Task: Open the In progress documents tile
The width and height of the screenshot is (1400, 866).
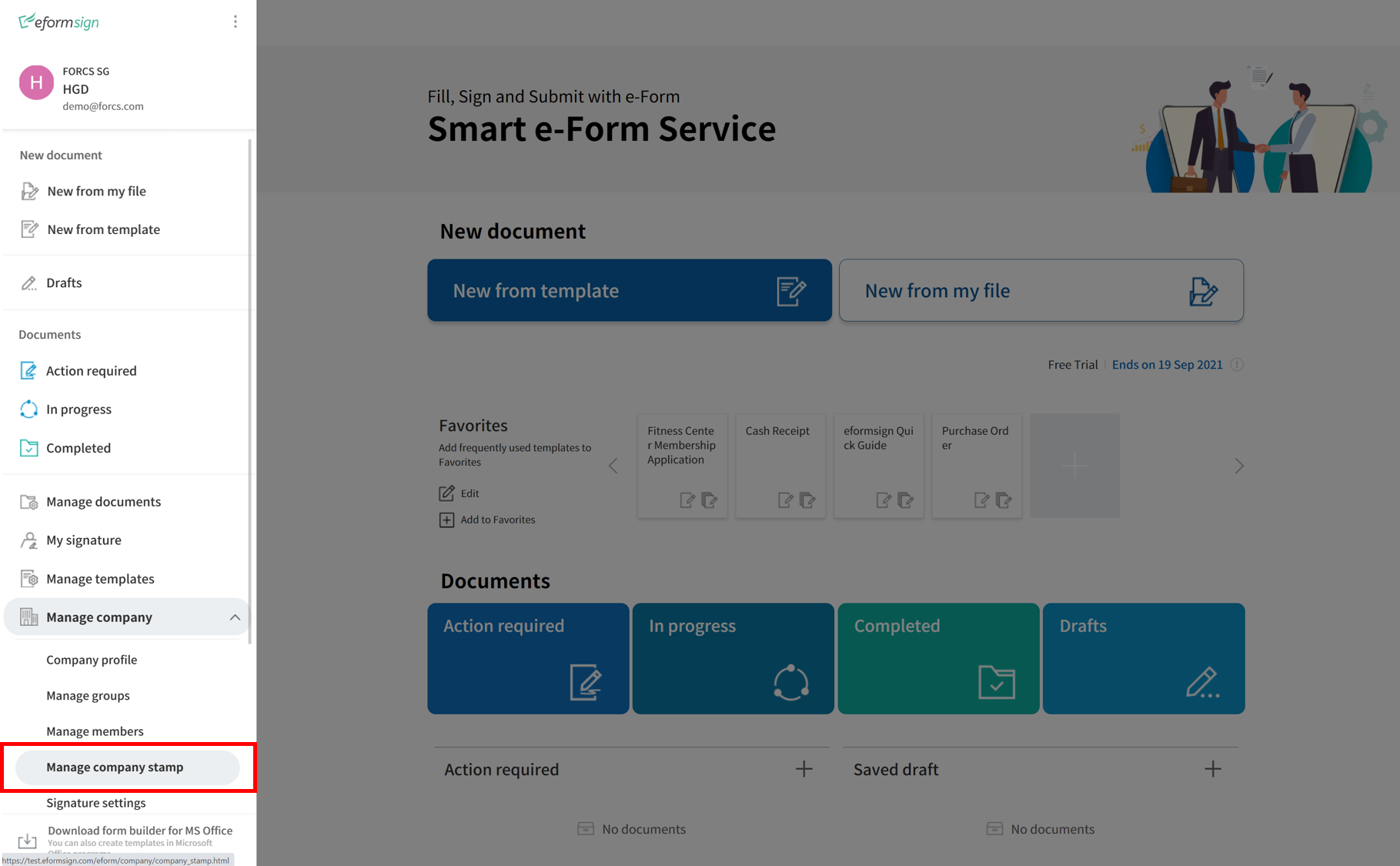Action: [733, 659]
